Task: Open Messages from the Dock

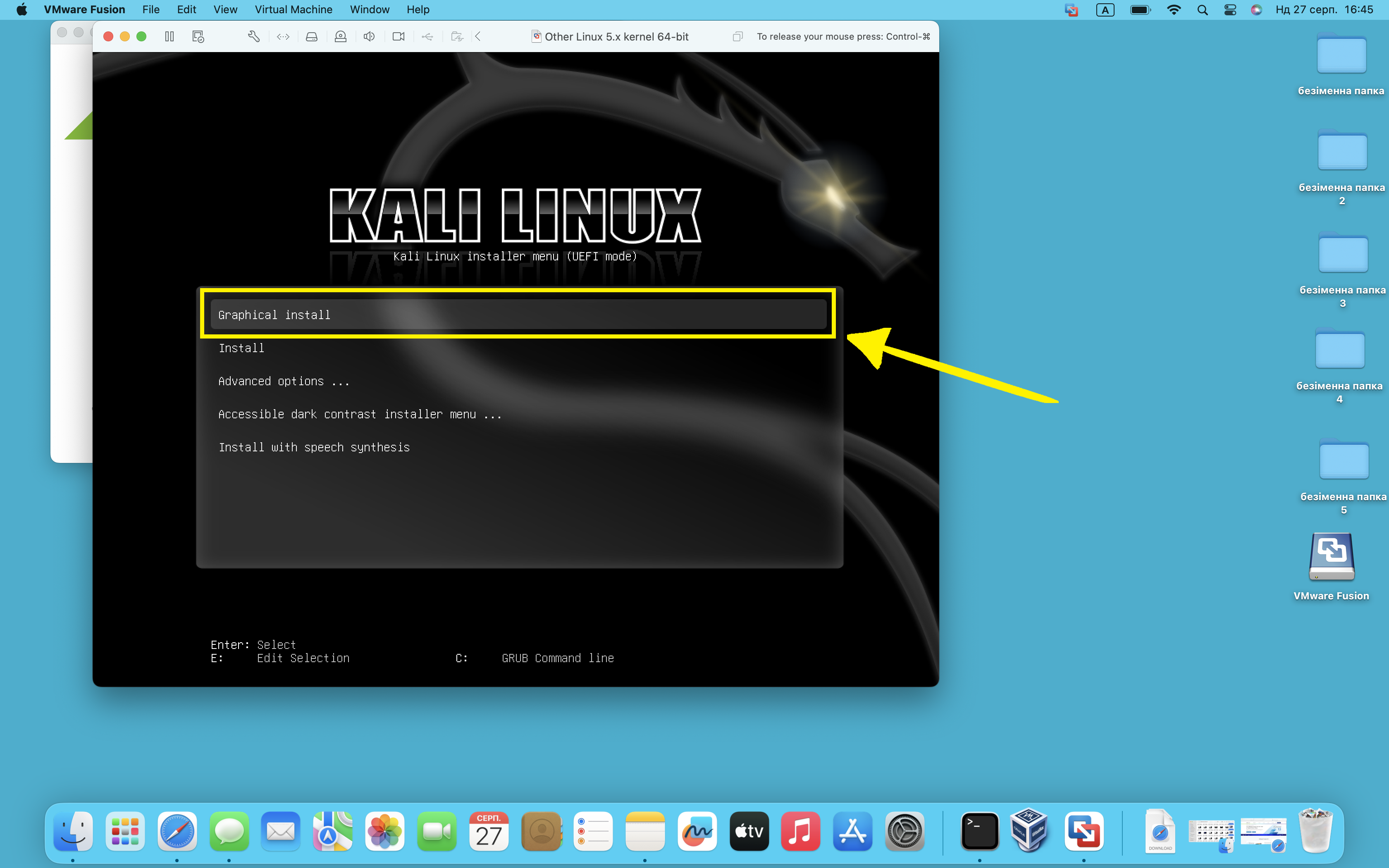Action: [229, 831]
